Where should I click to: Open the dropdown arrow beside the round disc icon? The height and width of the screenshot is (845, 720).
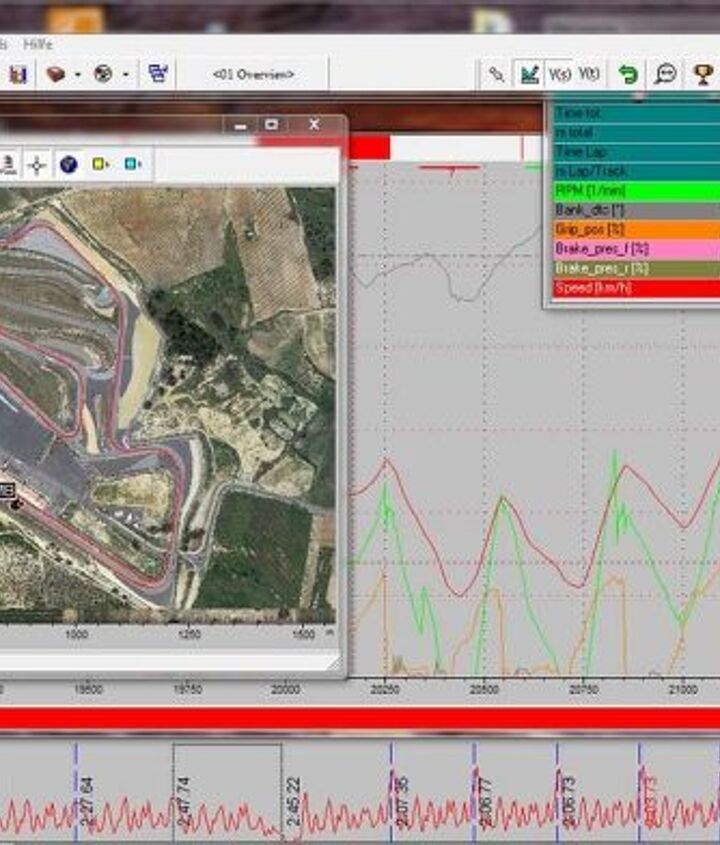pyautogui.click(x=125, y=75)
